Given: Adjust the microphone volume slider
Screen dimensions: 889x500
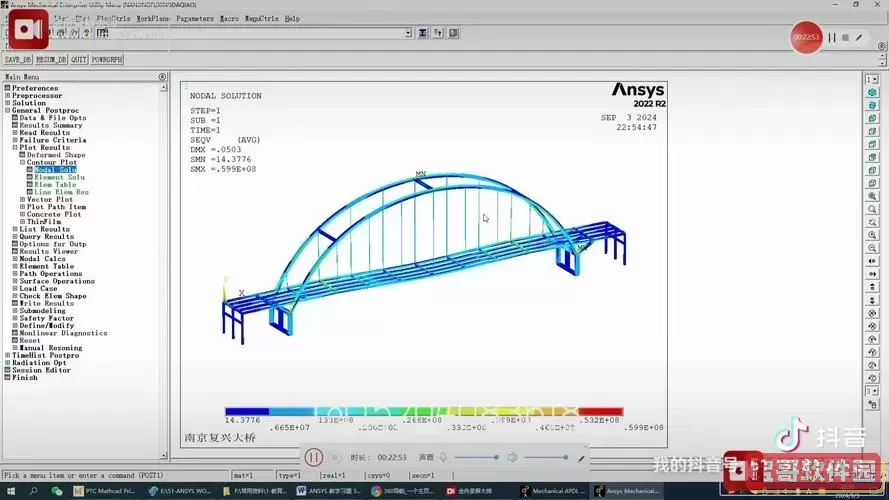Looking at the screenshot, I should coord(476,457).
